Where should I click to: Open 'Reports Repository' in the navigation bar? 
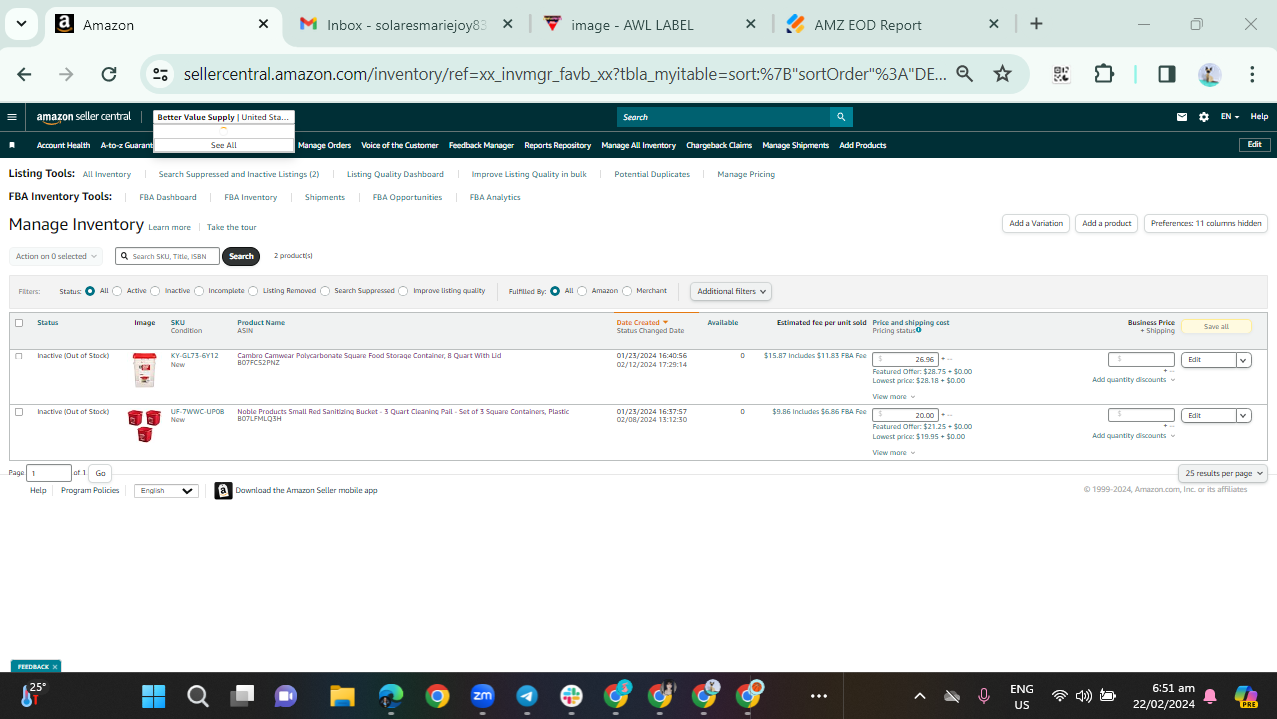[558, 145]
